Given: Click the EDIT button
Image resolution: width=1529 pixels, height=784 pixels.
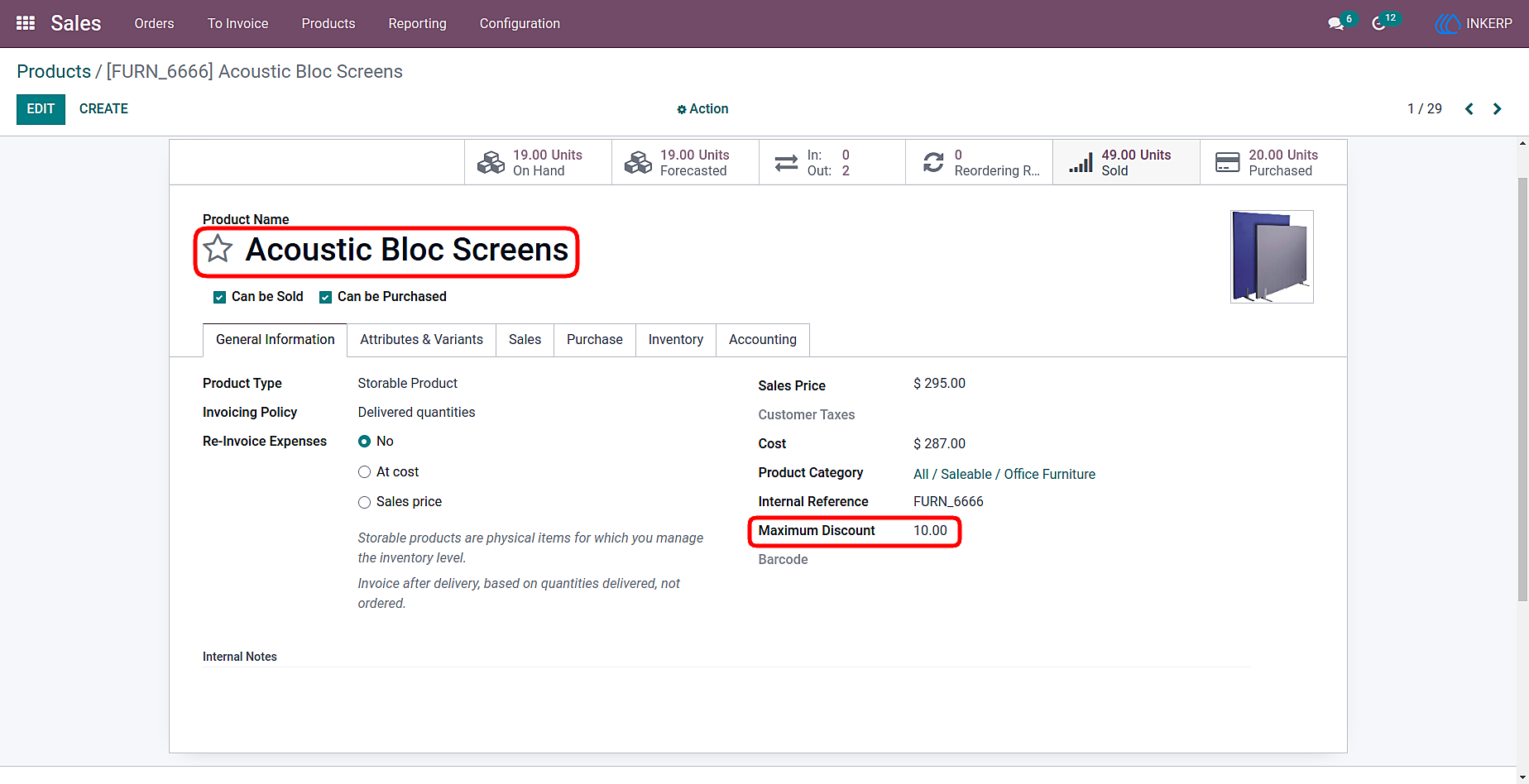Looking at the screenshot, I should click(x=41, y=109).
